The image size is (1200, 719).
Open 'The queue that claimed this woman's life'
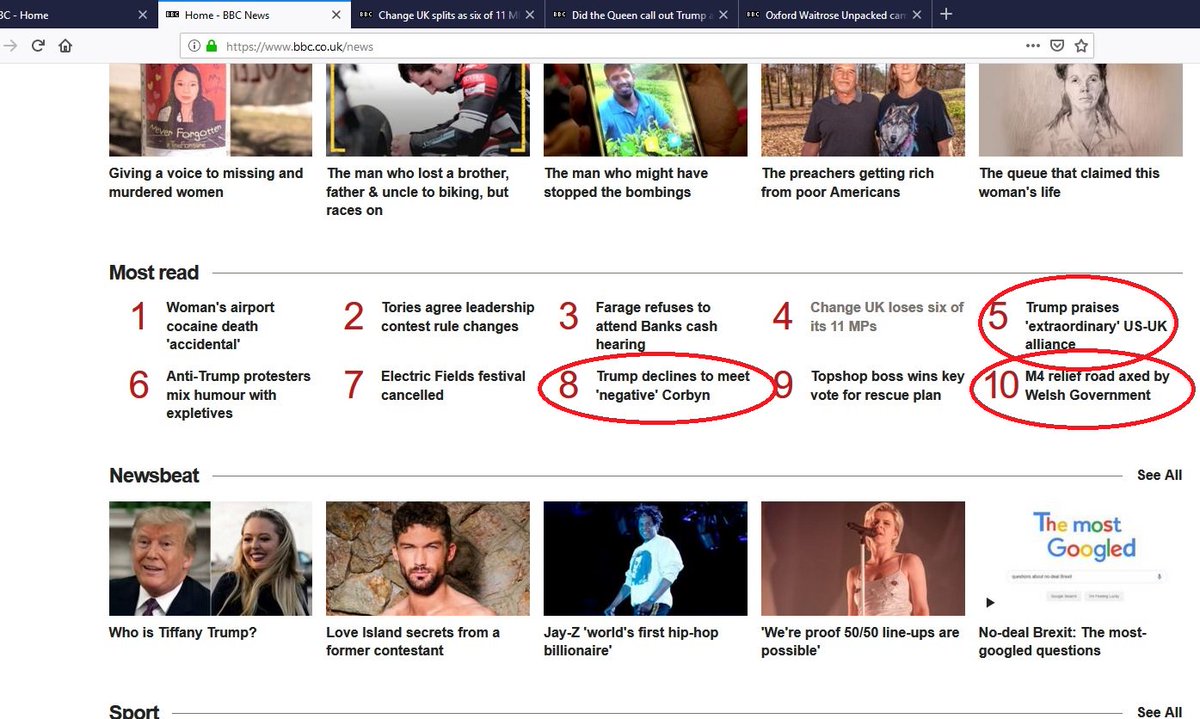pos(1069,182)
